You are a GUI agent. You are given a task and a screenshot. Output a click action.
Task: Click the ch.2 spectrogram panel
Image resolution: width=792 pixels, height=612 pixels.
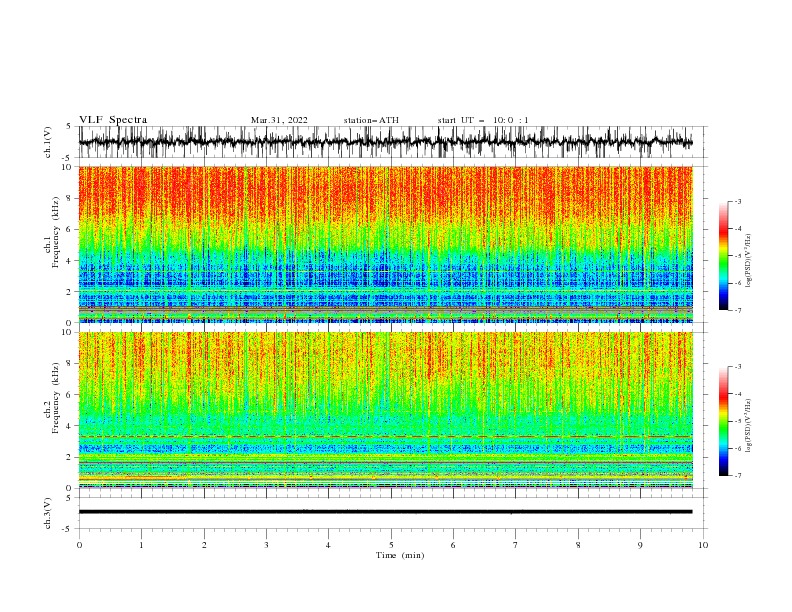(x=385, y=410)
